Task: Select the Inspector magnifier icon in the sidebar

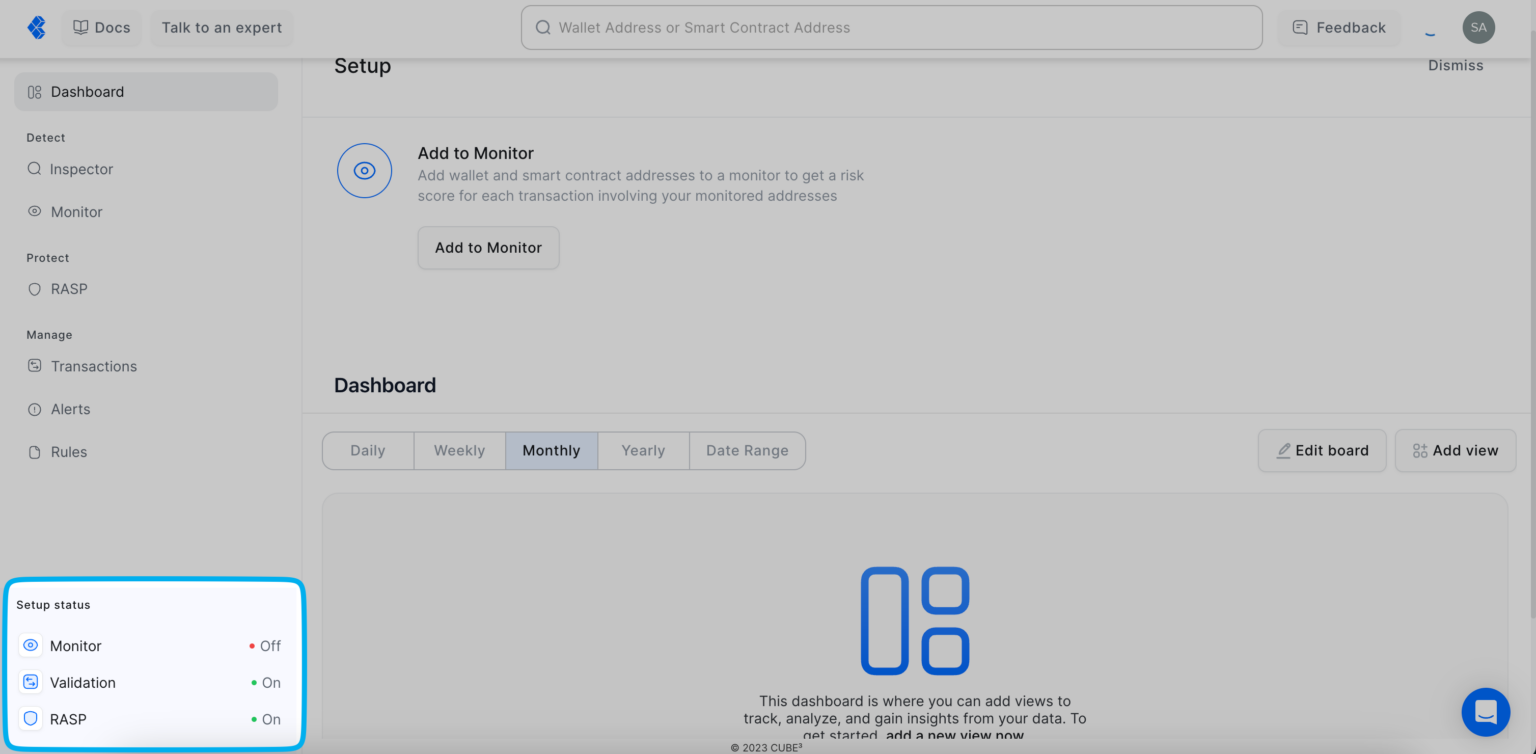Action: click(33, 169)
